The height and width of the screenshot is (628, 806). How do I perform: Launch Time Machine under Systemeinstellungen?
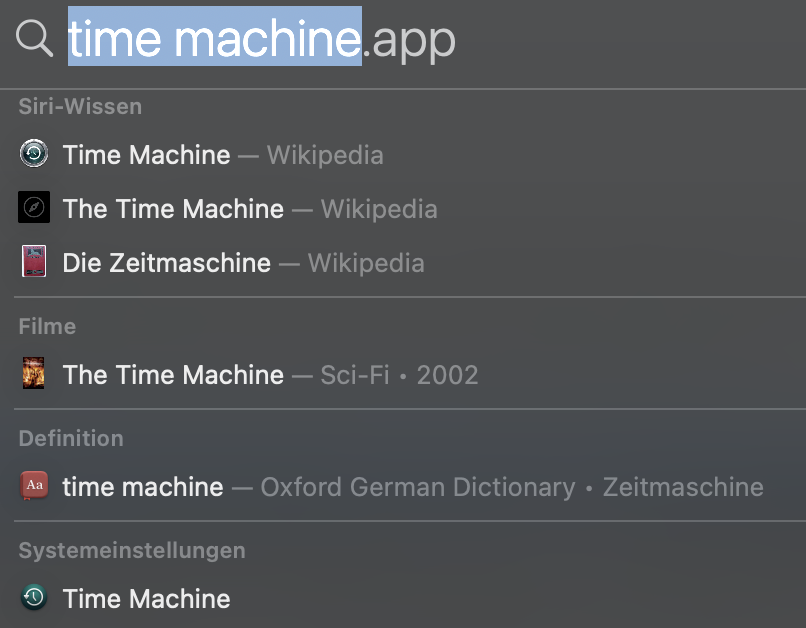click(147, 599)
